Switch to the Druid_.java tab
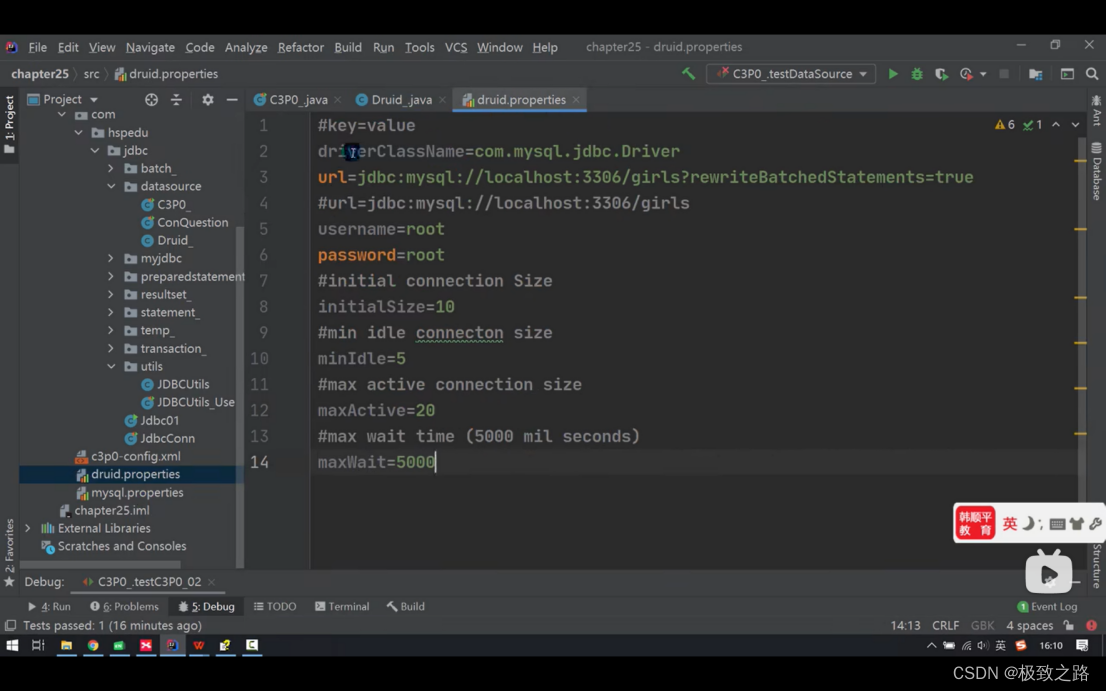The image size is (1106, 692). tap(401, 100)
